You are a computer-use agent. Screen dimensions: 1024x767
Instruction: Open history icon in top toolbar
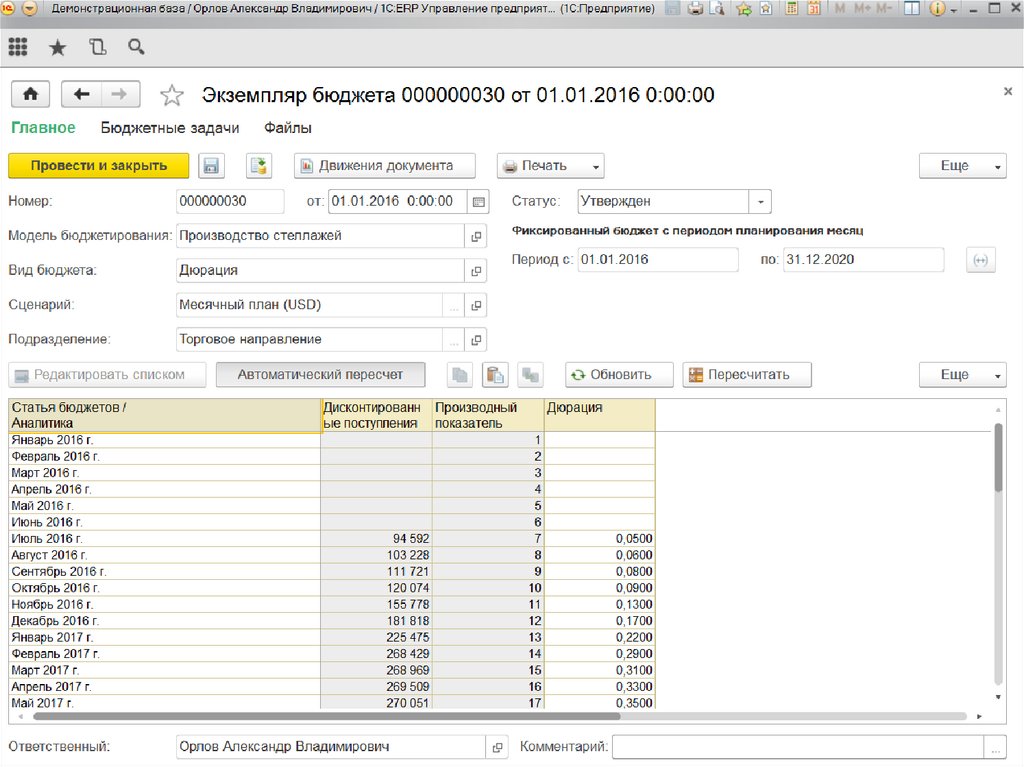point(97,47)
